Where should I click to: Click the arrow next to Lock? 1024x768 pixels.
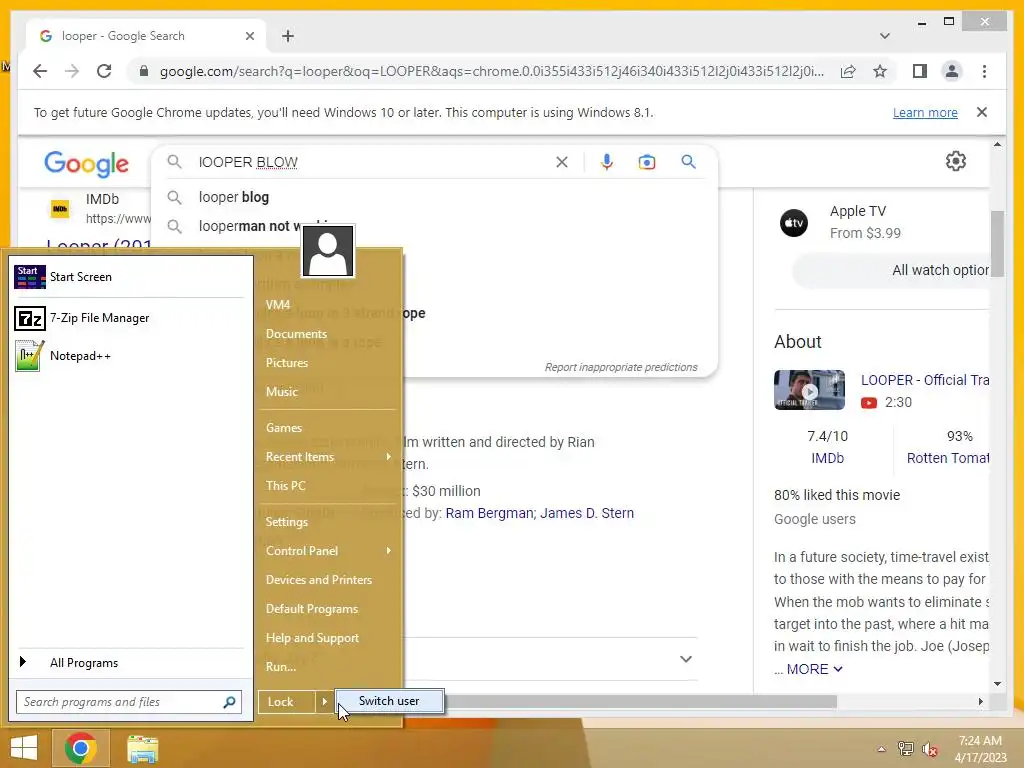(324, 702)
